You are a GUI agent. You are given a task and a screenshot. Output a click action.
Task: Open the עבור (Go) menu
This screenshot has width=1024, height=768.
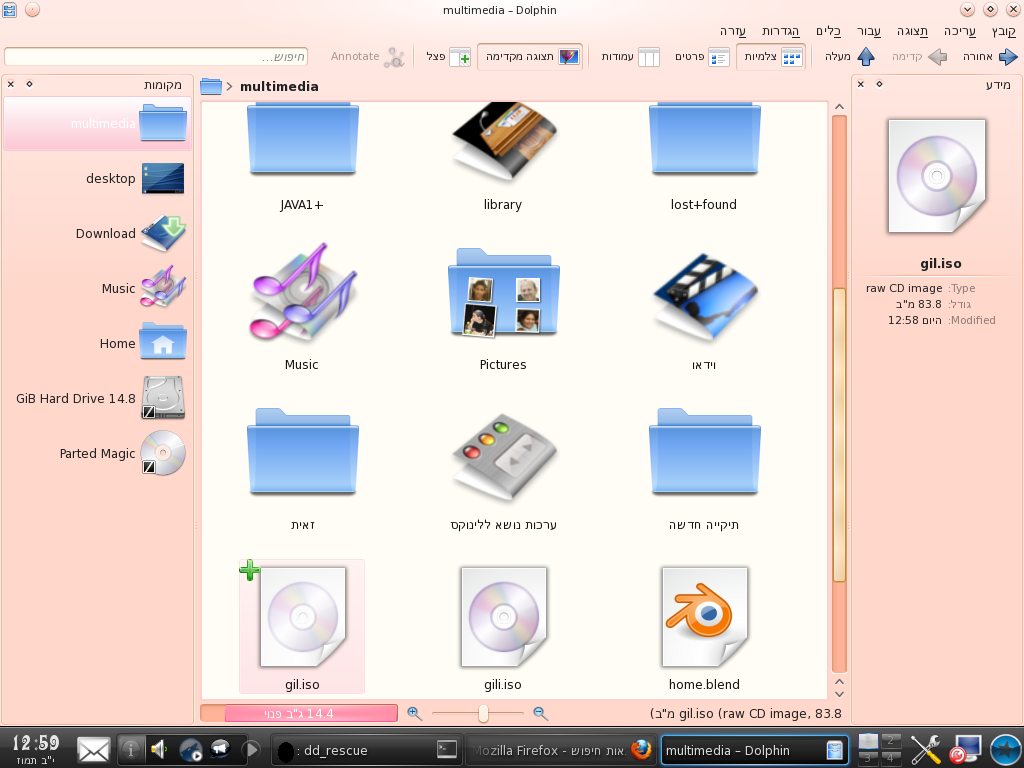pos(869,31)
